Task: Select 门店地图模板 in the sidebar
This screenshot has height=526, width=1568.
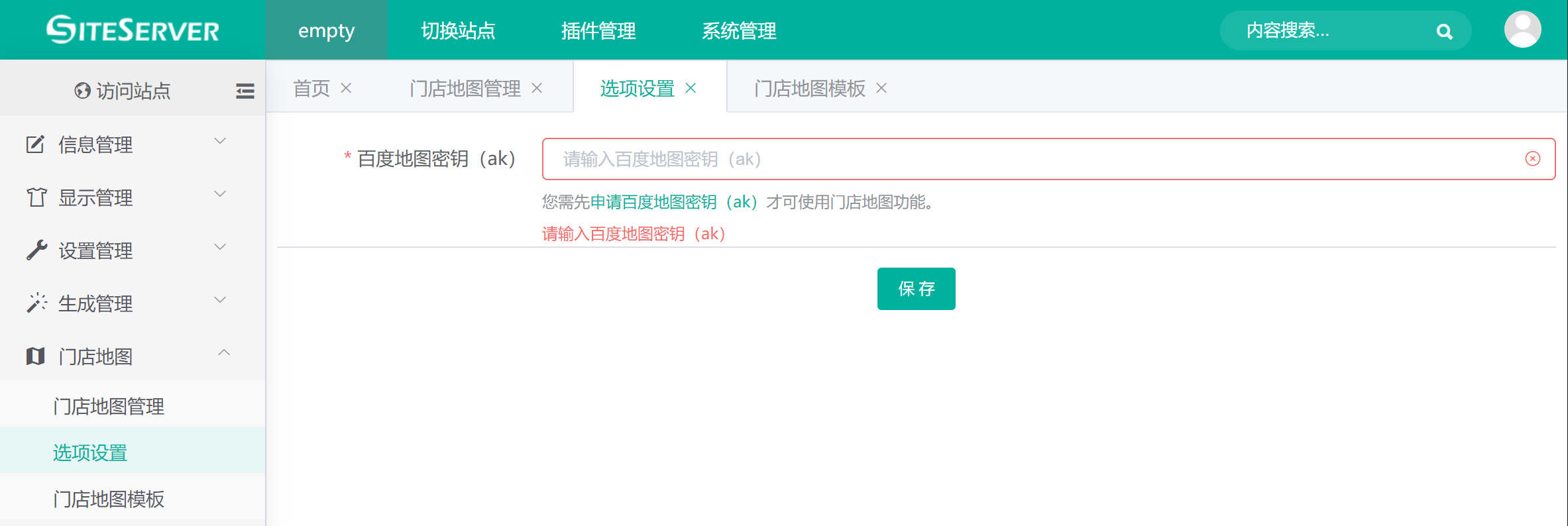Action: click(x=109, y=499)
